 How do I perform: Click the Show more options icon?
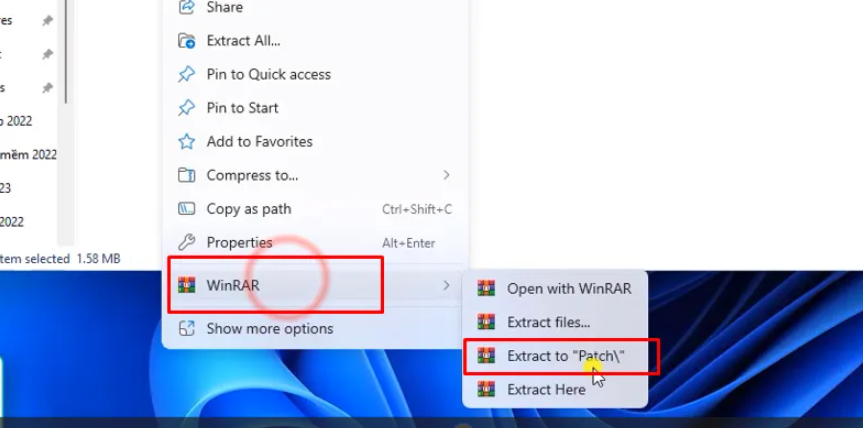[187, 328]
